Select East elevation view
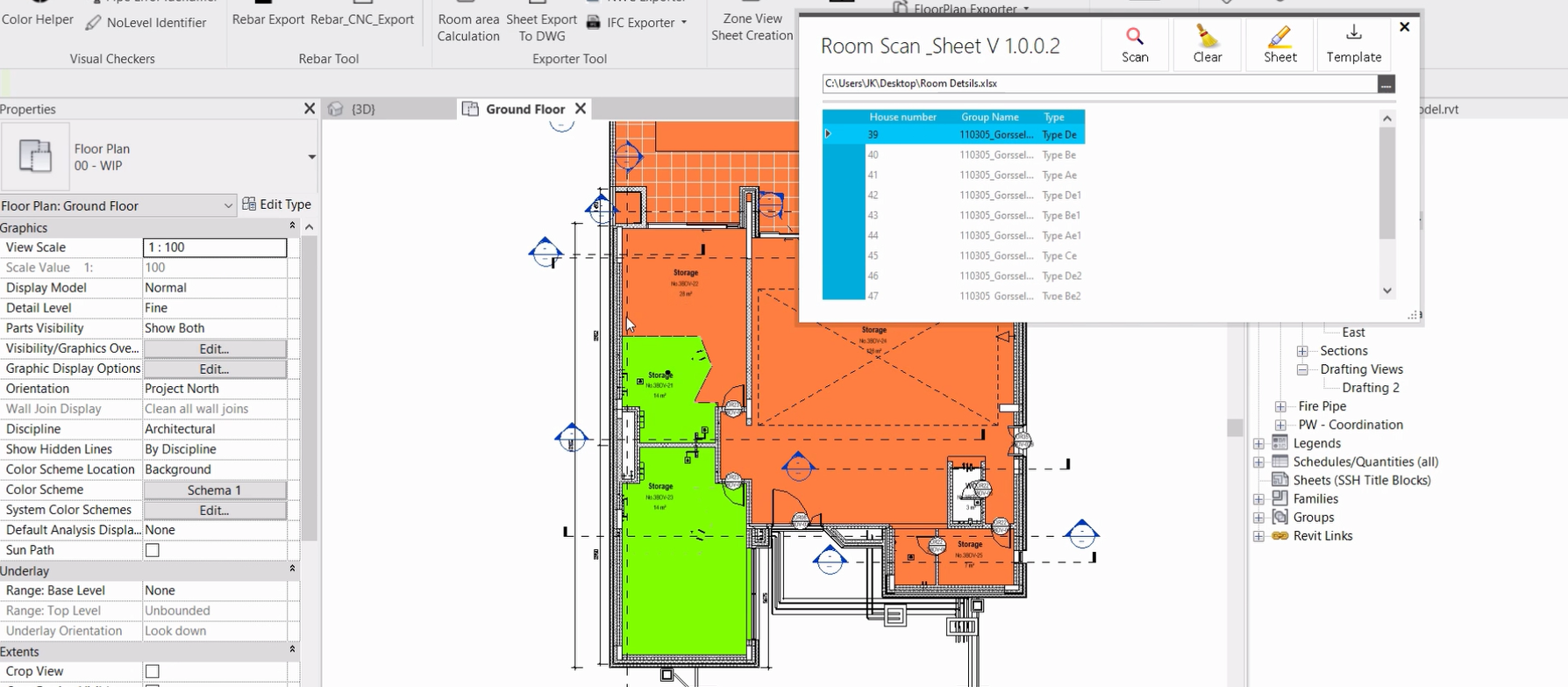Viewport: 1568px width, 687px height. pyautogui.click(x=1353, y=333)
